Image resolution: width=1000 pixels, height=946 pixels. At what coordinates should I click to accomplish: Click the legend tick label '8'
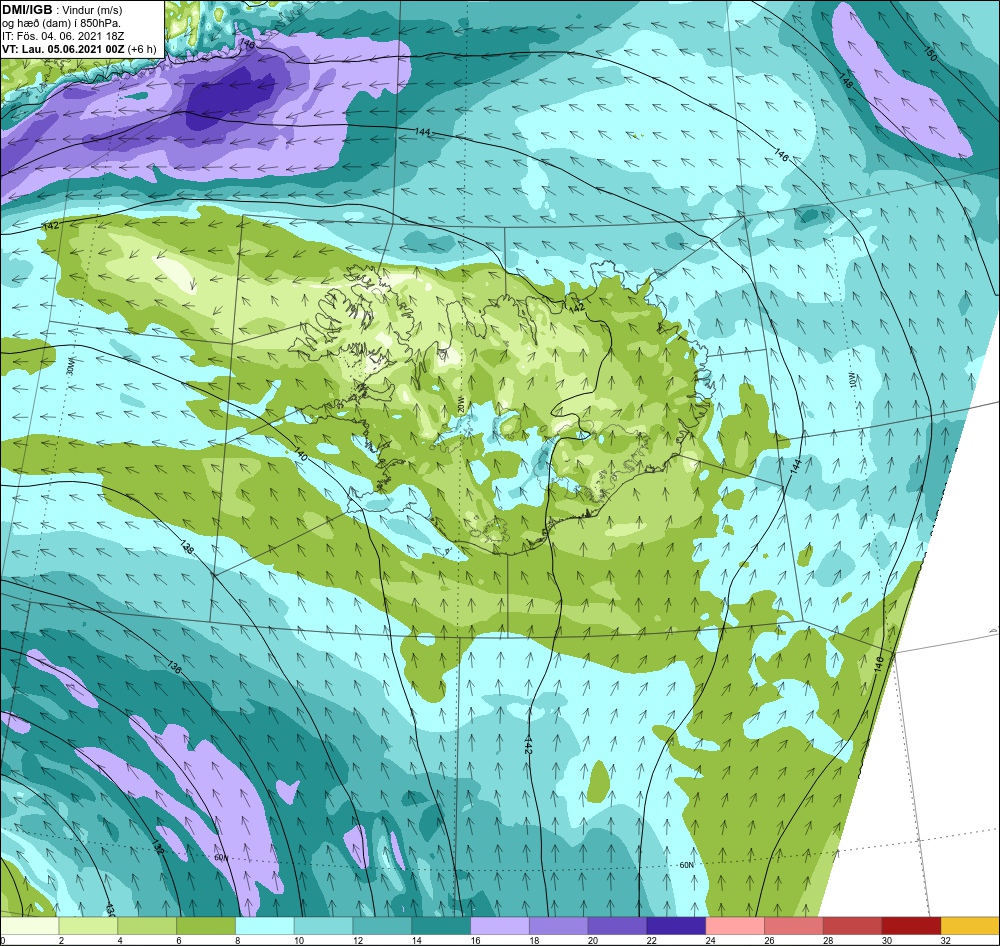[238, 940]
